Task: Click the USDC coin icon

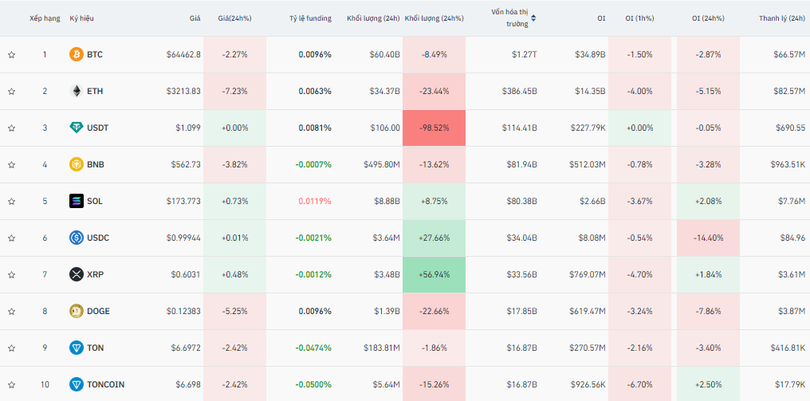Action: tap(76, 238)
